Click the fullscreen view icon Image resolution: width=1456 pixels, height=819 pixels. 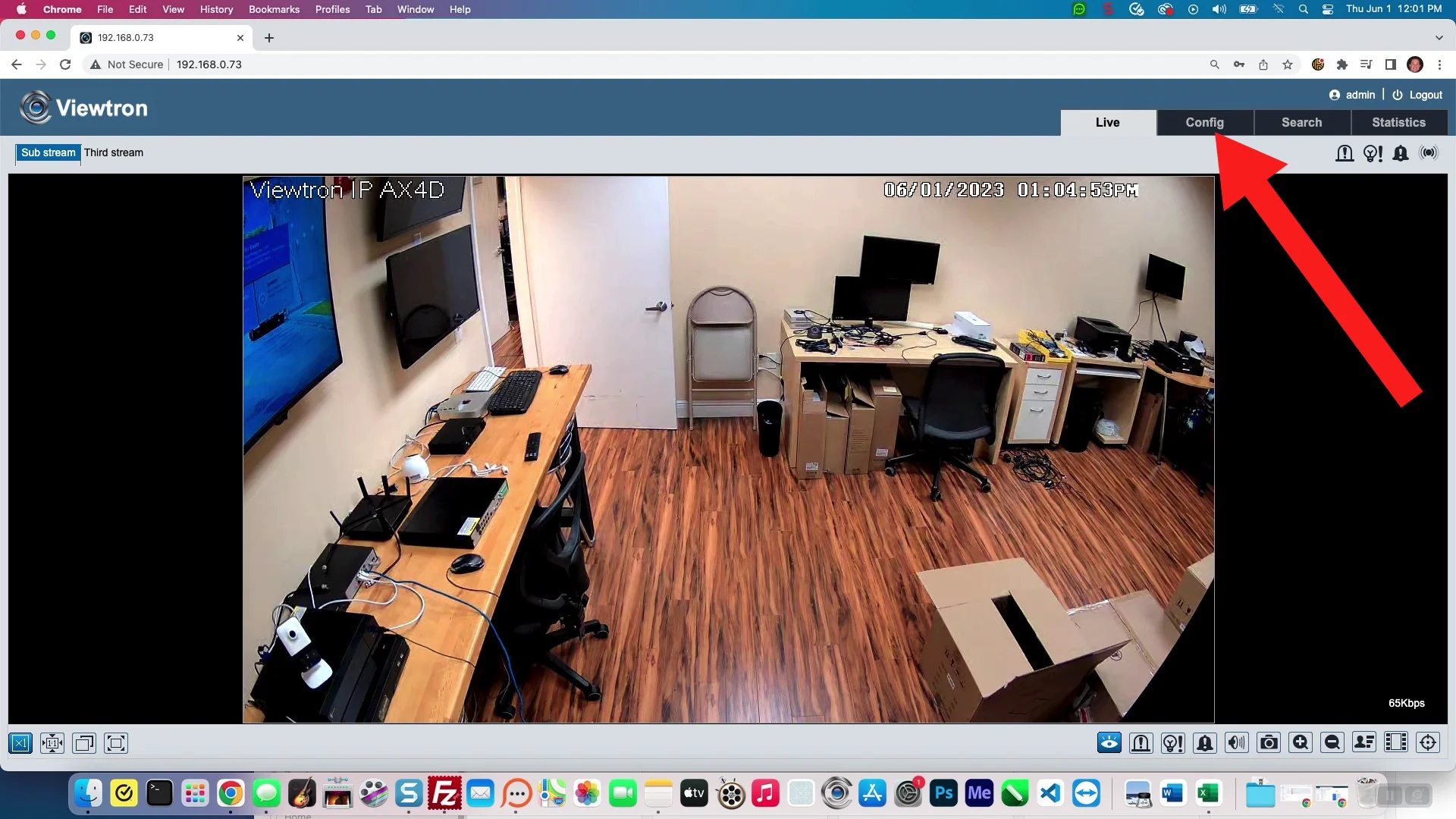pos(116,743)
